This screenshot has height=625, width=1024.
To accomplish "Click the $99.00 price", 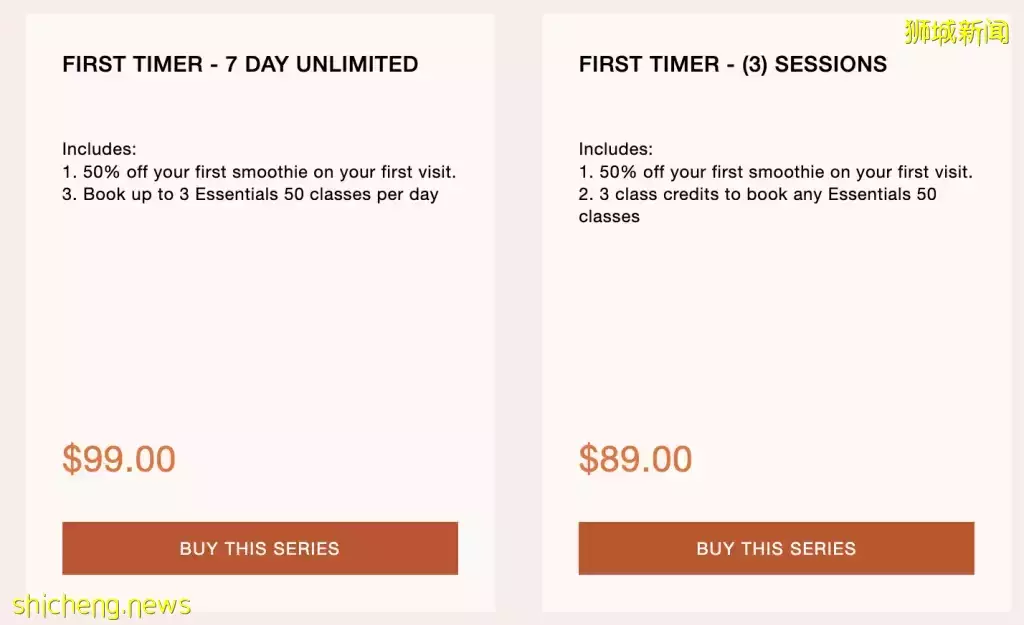I will pyautogui.click(x=119, y=459).
